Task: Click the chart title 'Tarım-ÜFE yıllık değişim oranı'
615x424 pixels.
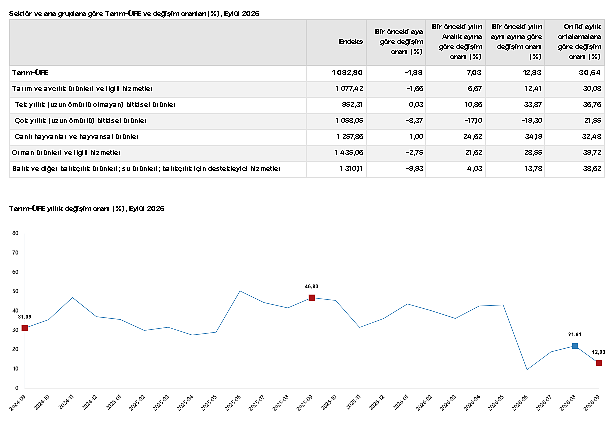Action: pos(87,209)
